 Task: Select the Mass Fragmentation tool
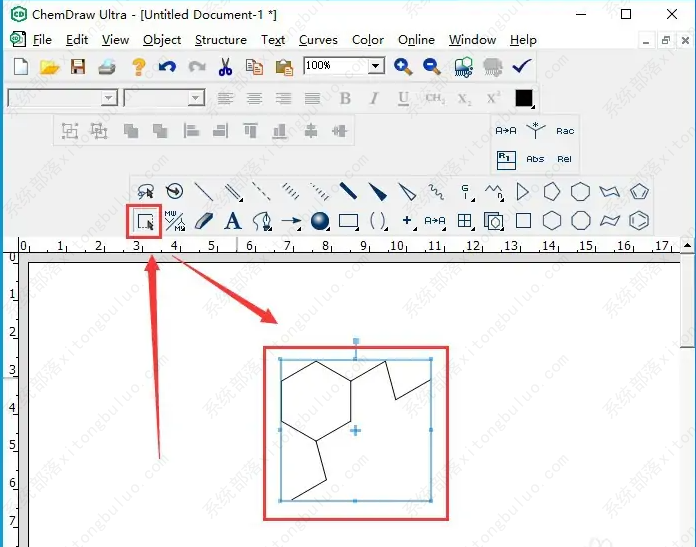pyautogui.click(x=174, y=221)
